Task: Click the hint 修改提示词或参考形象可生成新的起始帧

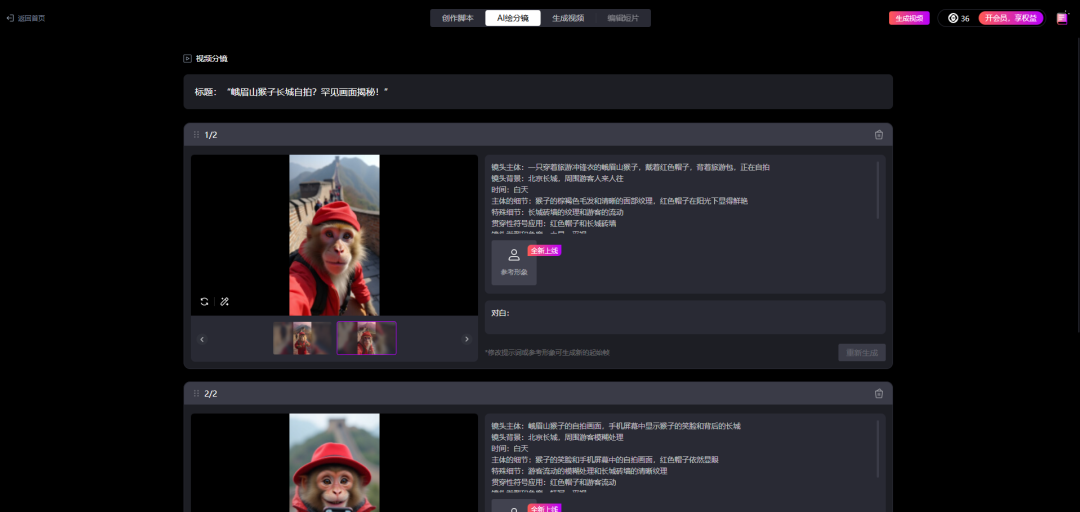Action: [x=547, y=353]
